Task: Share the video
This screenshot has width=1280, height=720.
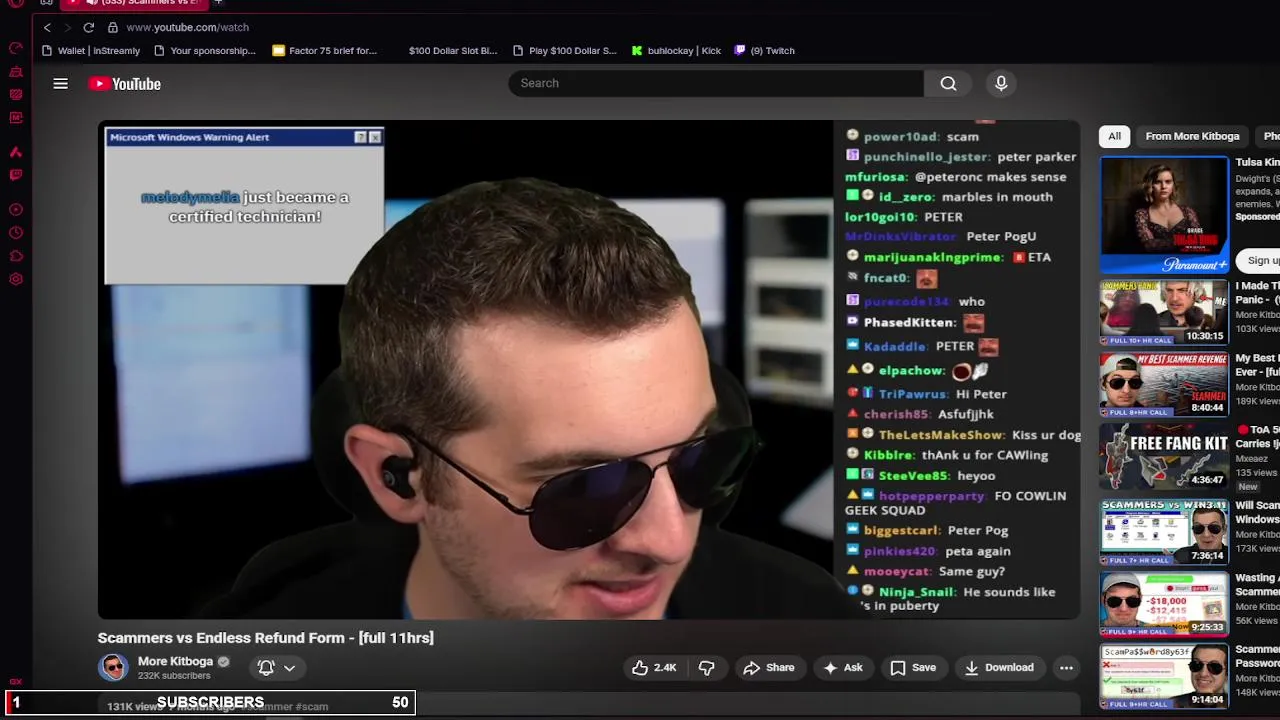Action: coord(768,668)
